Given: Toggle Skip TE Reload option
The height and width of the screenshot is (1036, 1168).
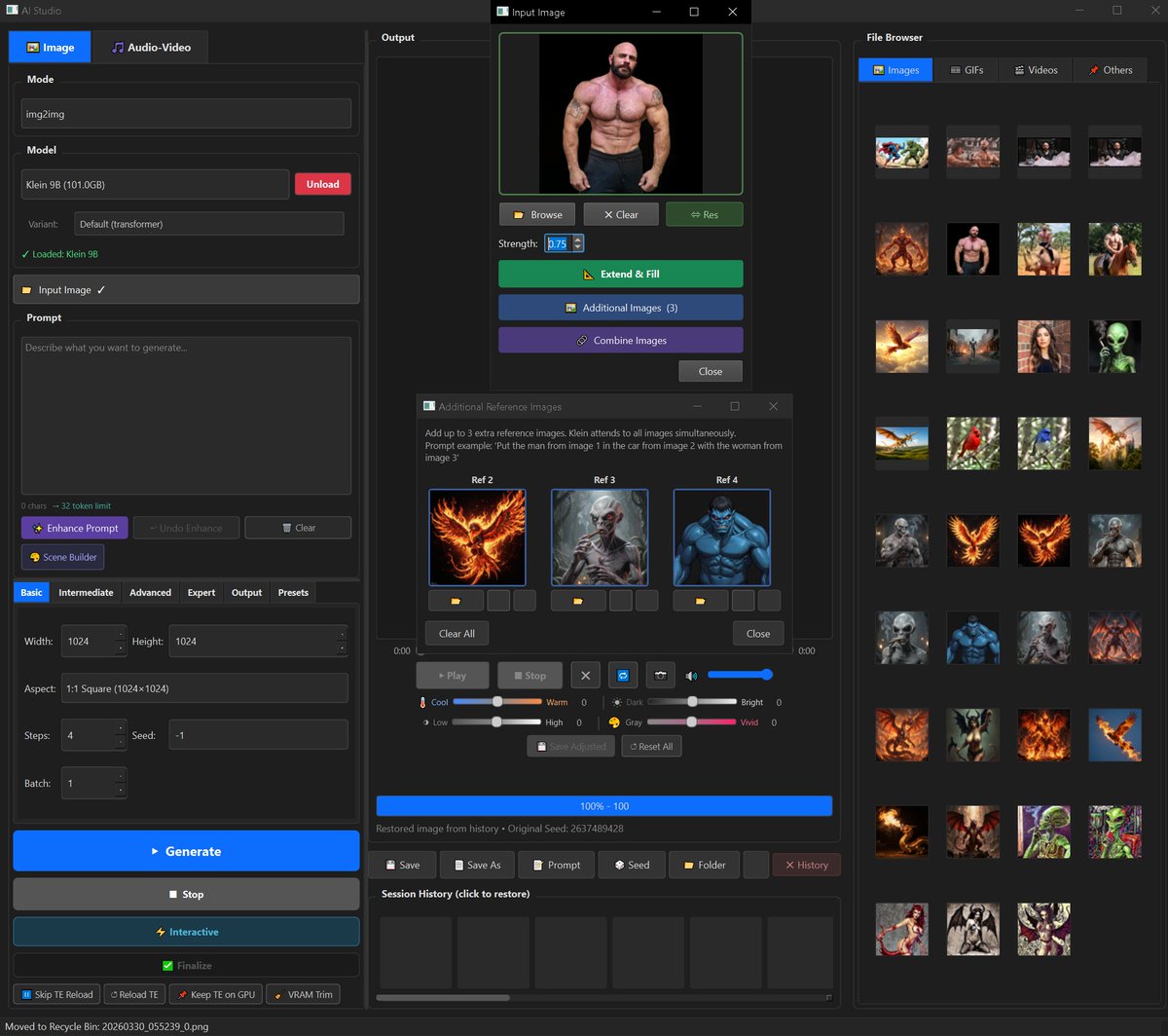Looking at the screenshot, I should coord(56,994).
